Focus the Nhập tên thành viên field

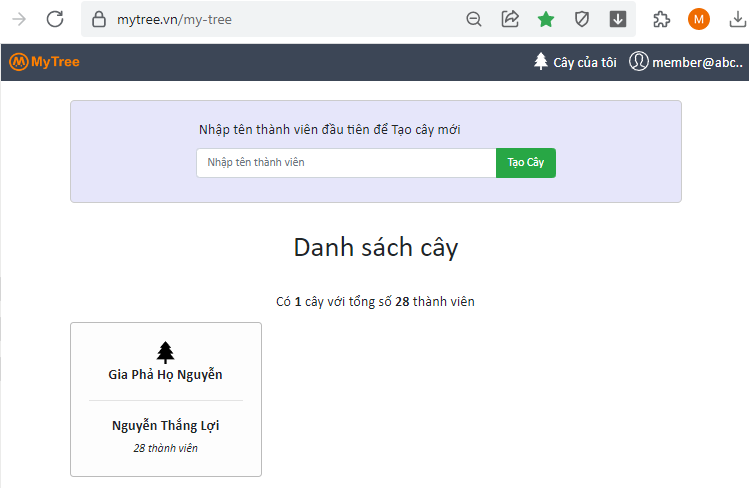point(346,162)
